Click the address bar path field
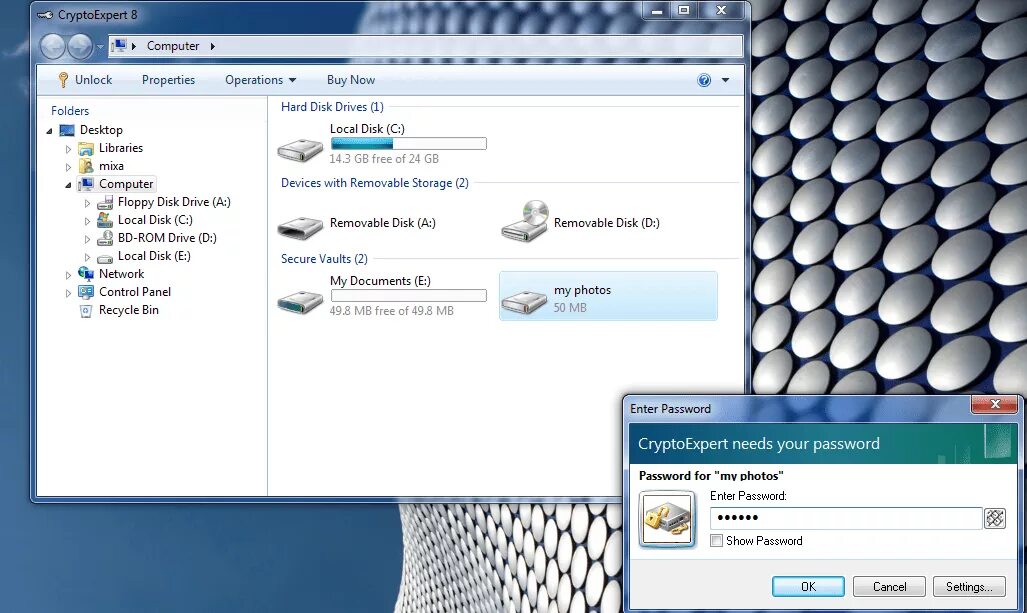Image resolution: width=1027 pixels, height=613 pixels. [x=426, y=46]
